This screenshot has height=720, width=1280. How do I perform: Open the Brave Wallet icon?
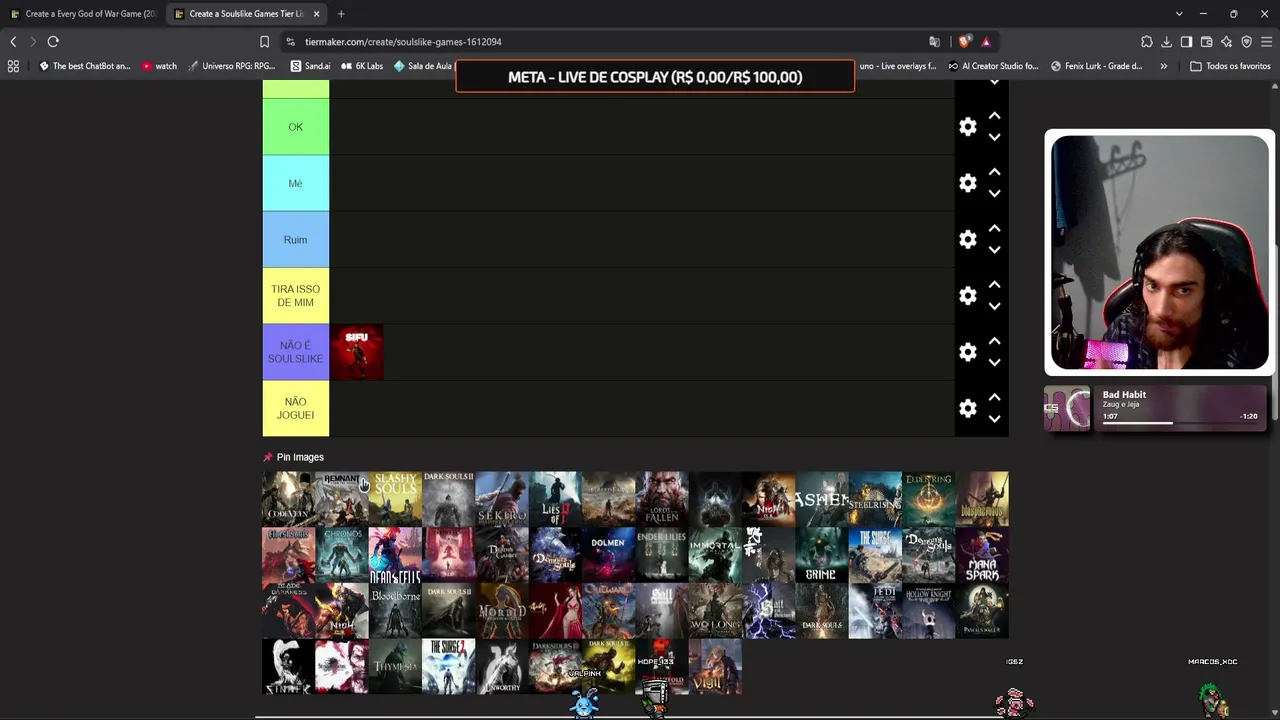(x=1206, y=42)
